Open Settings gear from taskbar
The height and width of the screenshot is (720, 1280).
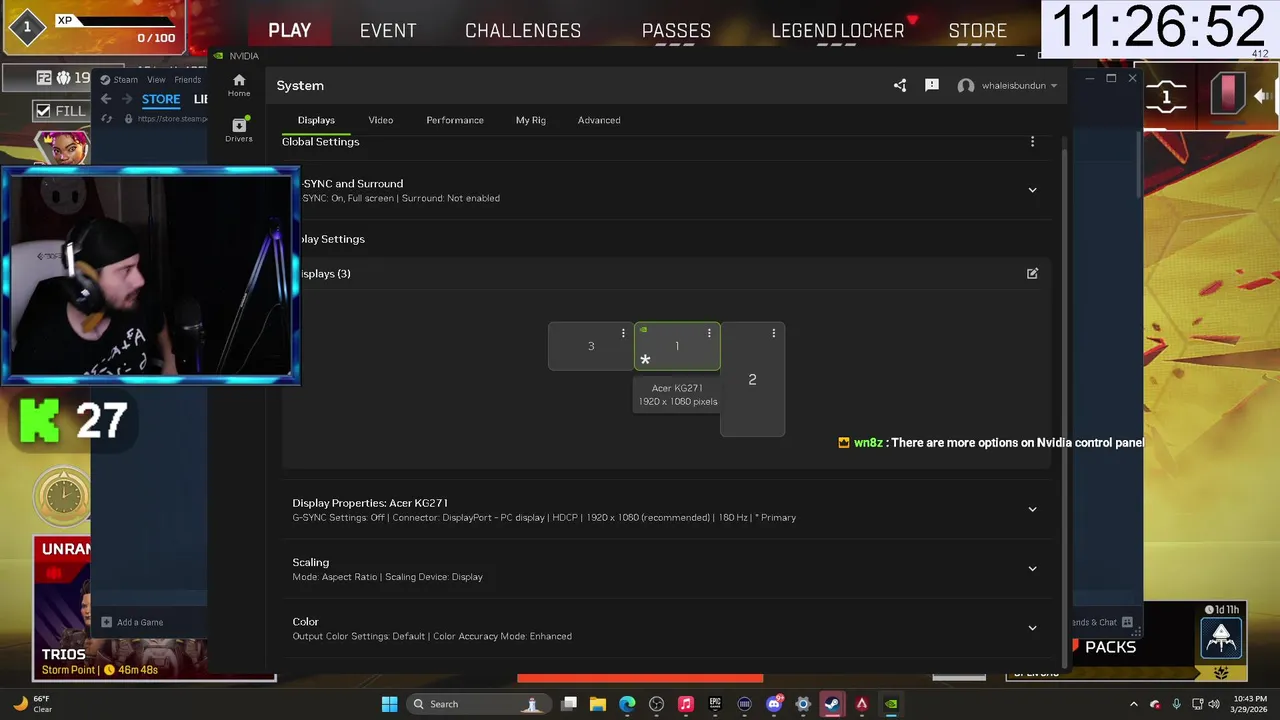[803, 704]
